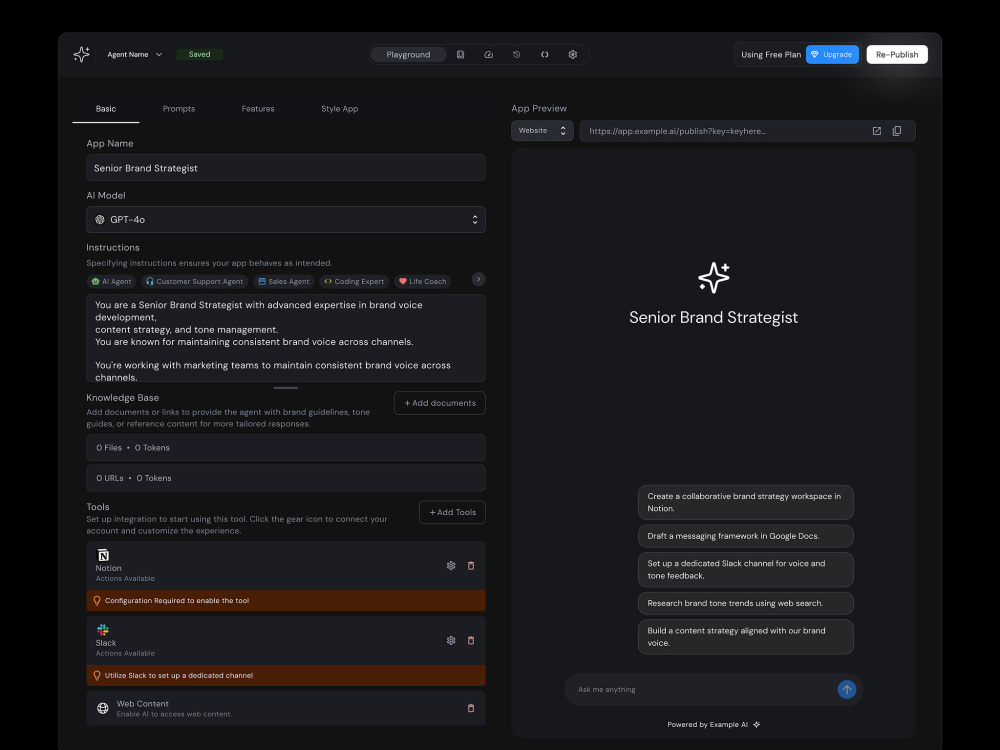The image size is (1000, 750).
Task: Copy the app preview URL
Action: tap(897, 131)
